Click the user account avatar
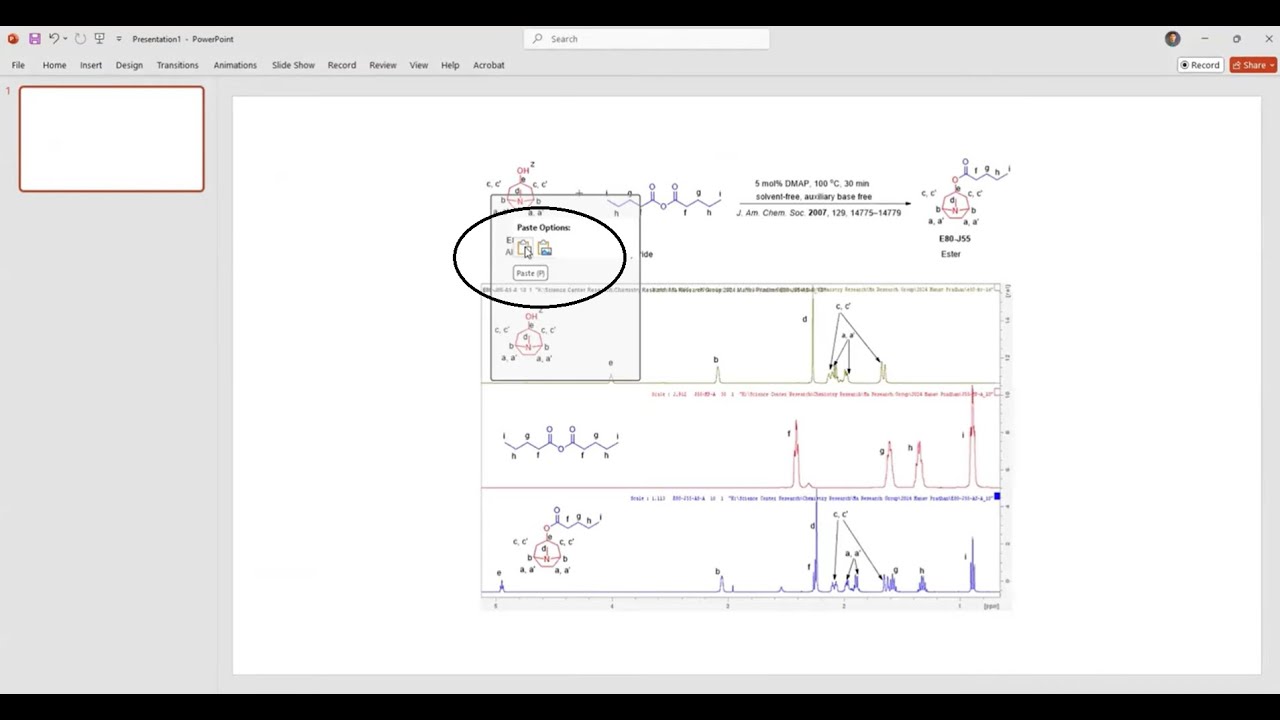The image size is (1280, 720). coord(1172,39)
